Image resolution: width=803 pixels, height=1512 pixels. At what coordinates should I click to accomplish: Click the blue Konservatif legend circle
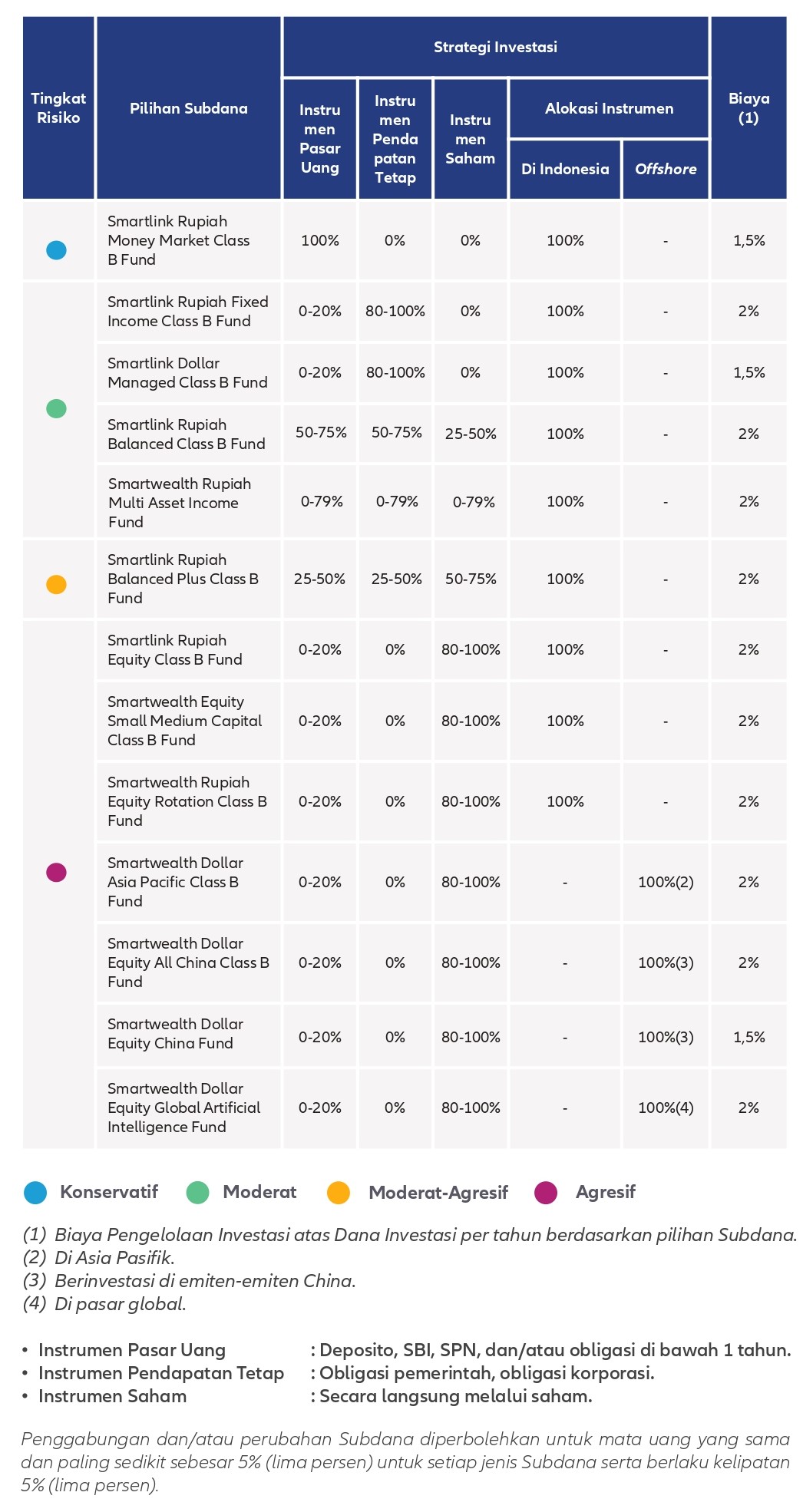pyautogui.click(x=35, y=1192)
